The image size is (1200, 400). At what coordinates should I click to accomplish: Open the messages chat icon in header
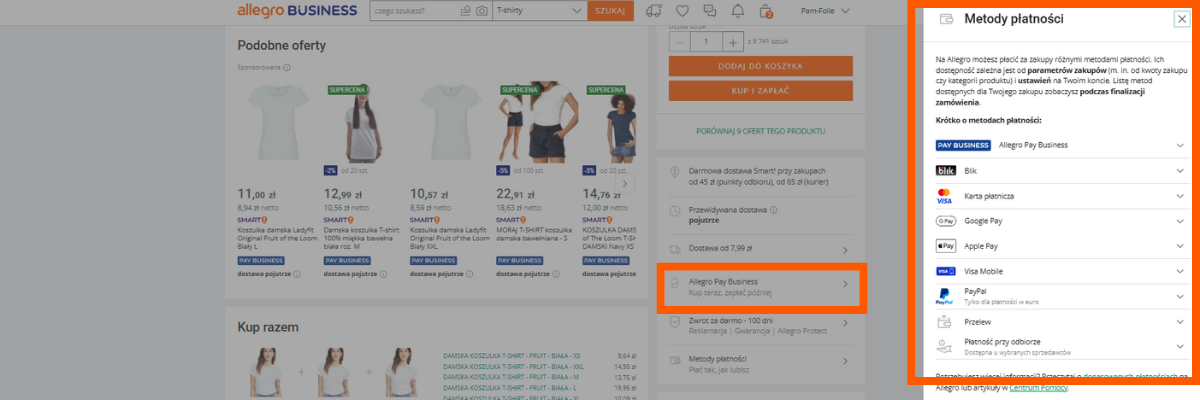tap(710, 11)
